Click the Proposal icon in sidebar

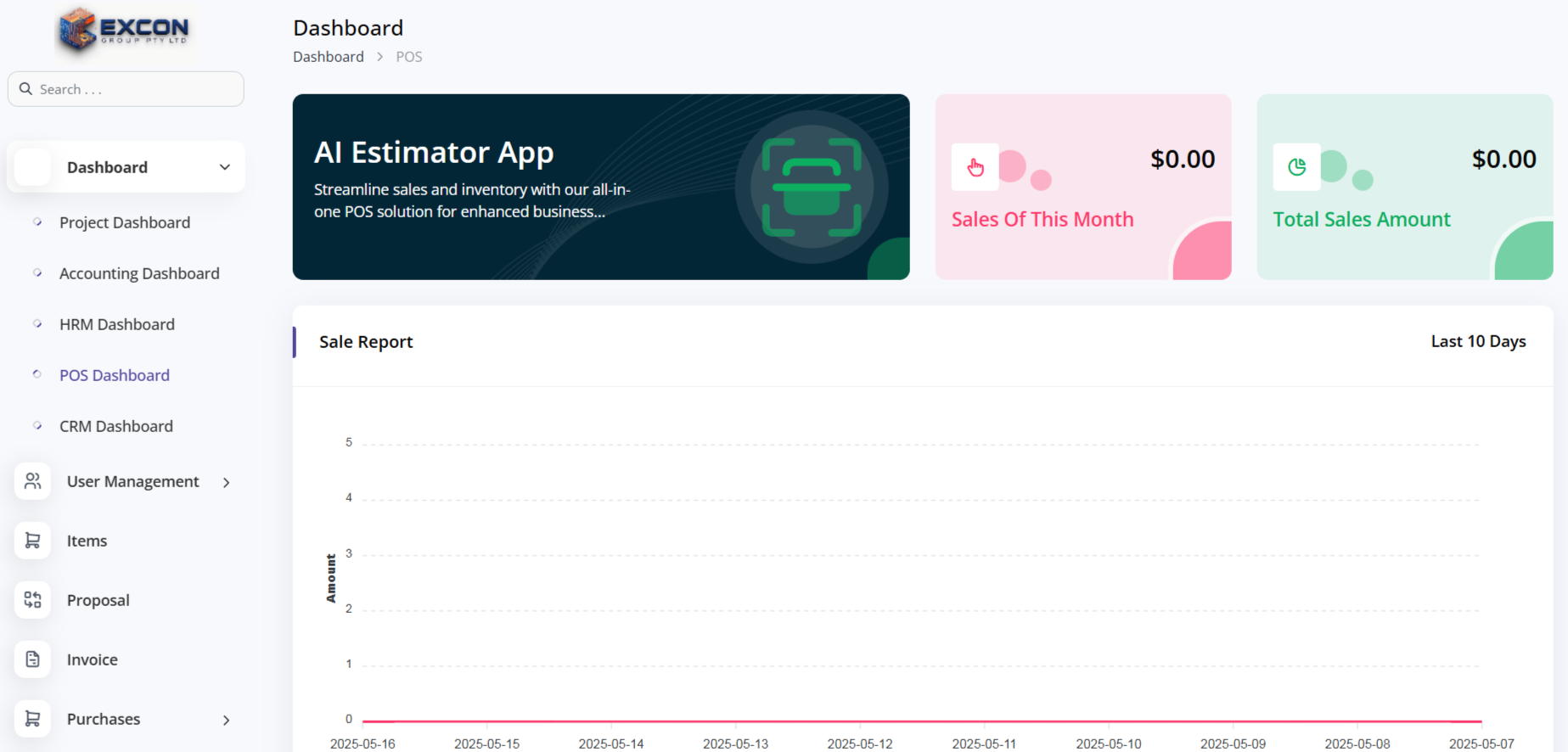coord(33,600)
